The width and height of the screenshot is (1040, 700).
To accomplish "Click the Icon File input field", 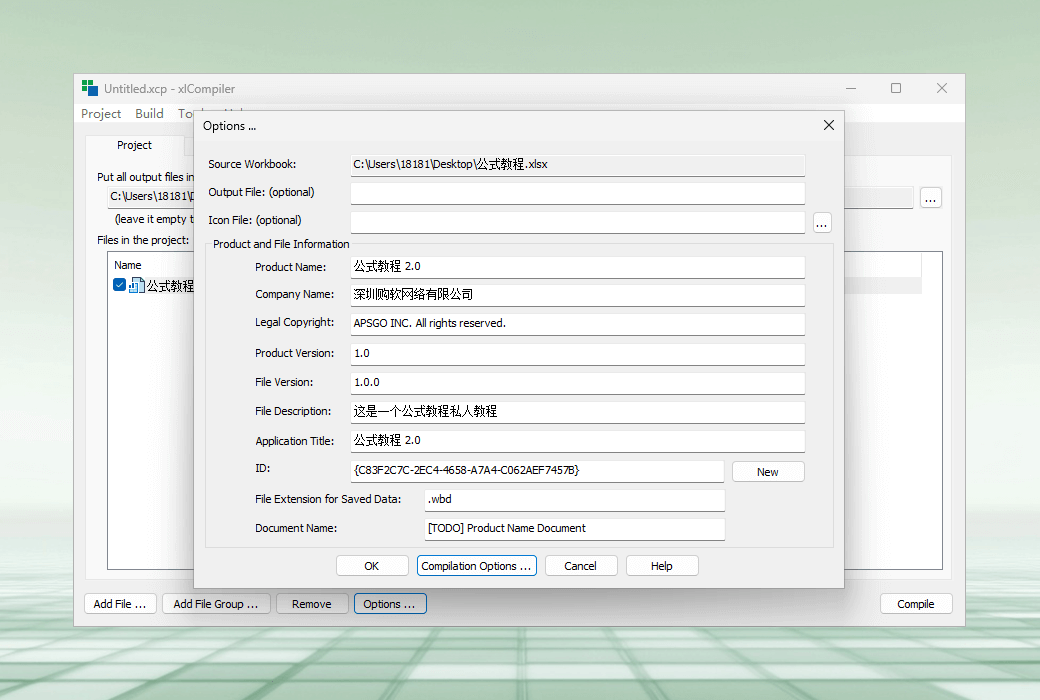I will (x=577, y=222).
